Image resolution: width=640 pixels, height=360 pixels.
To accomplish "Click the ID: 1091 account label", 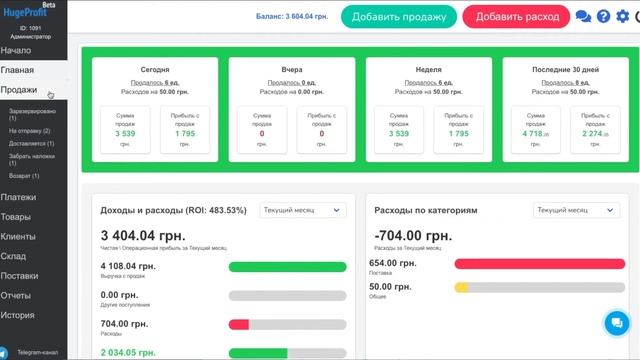I will coord(30,28).
